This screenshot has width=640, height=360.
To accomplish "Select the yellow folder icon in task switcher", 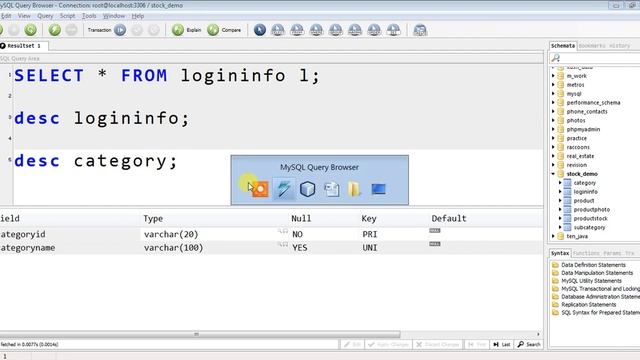I will click(354, 189).
